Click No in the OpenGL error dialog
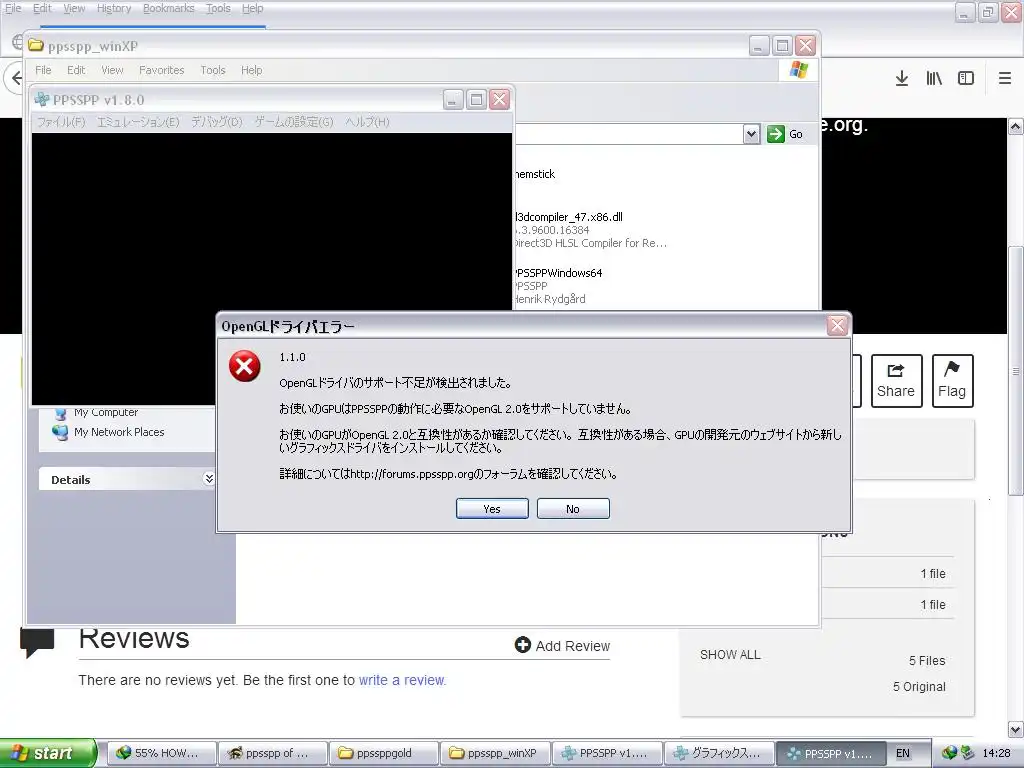This screenshot has height=768, width=1024. pyautogui.click(x=573, y=509)
